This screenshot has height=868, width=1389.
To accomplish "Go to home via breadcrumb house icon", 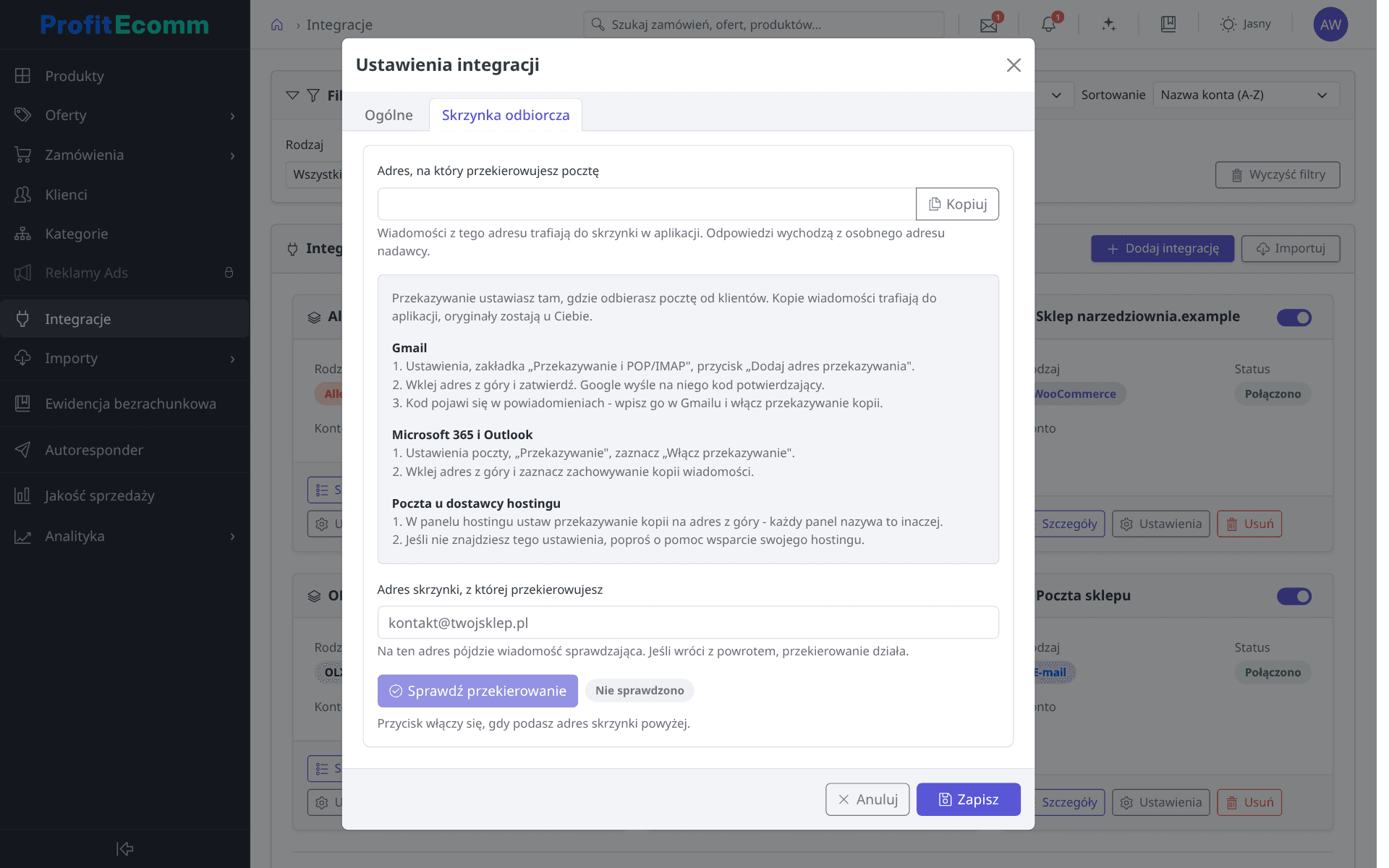I will tap(276, 25).
